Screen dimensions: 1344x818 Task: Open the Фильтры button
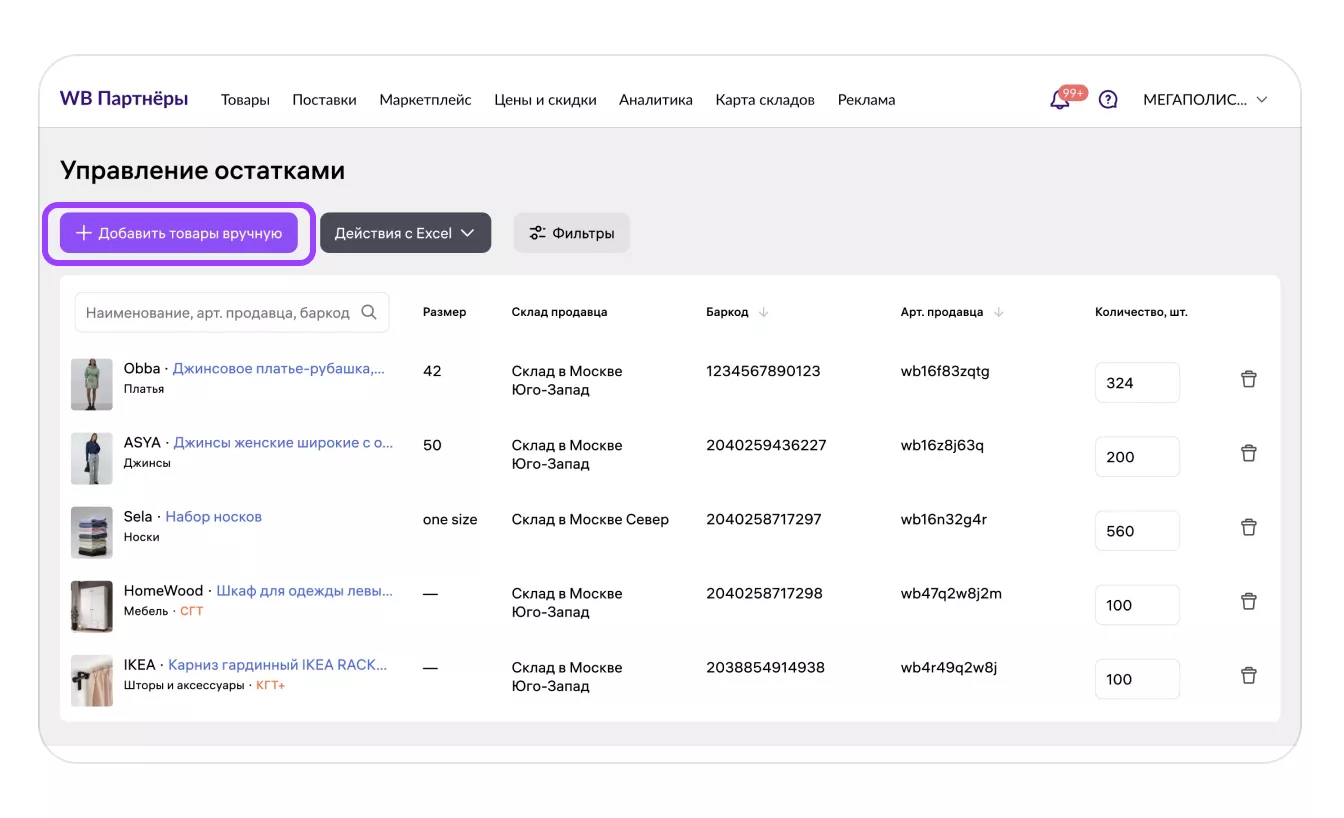tap(572, 233)
